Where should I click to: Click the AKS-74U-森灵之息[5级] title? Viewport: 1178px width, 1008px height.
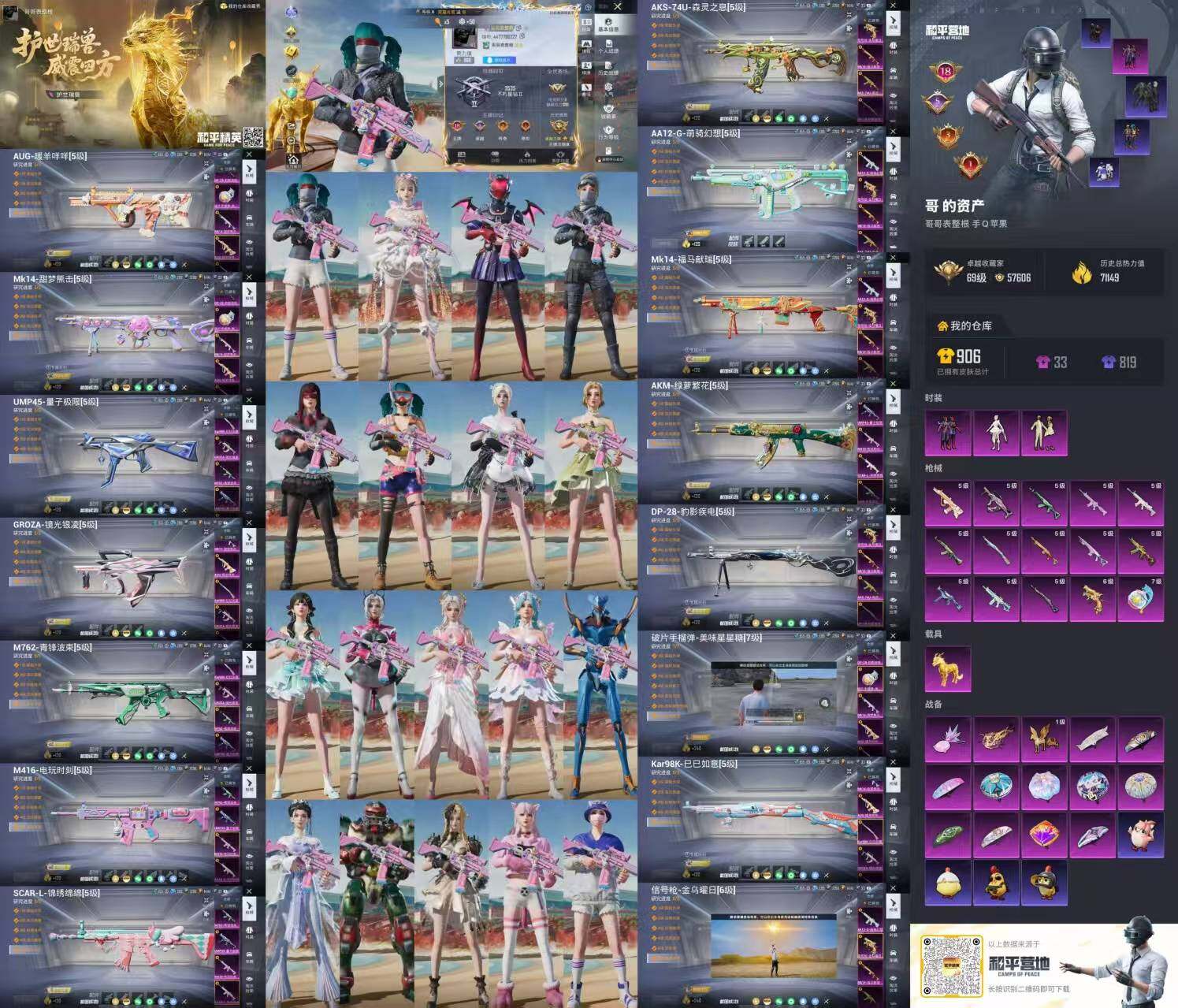coord(698,7)
